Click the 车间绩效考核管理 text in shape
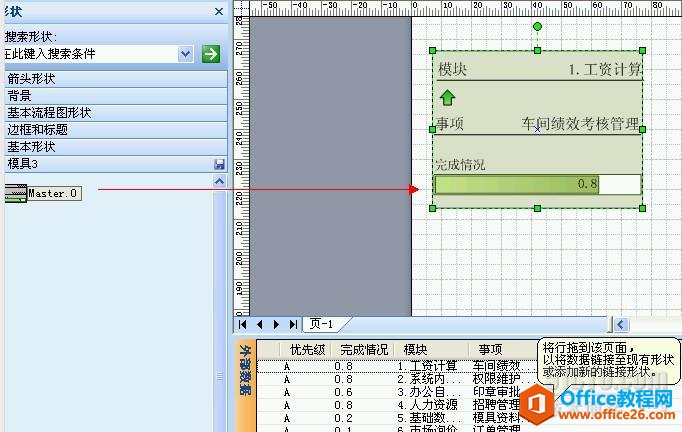 (581, 124)
